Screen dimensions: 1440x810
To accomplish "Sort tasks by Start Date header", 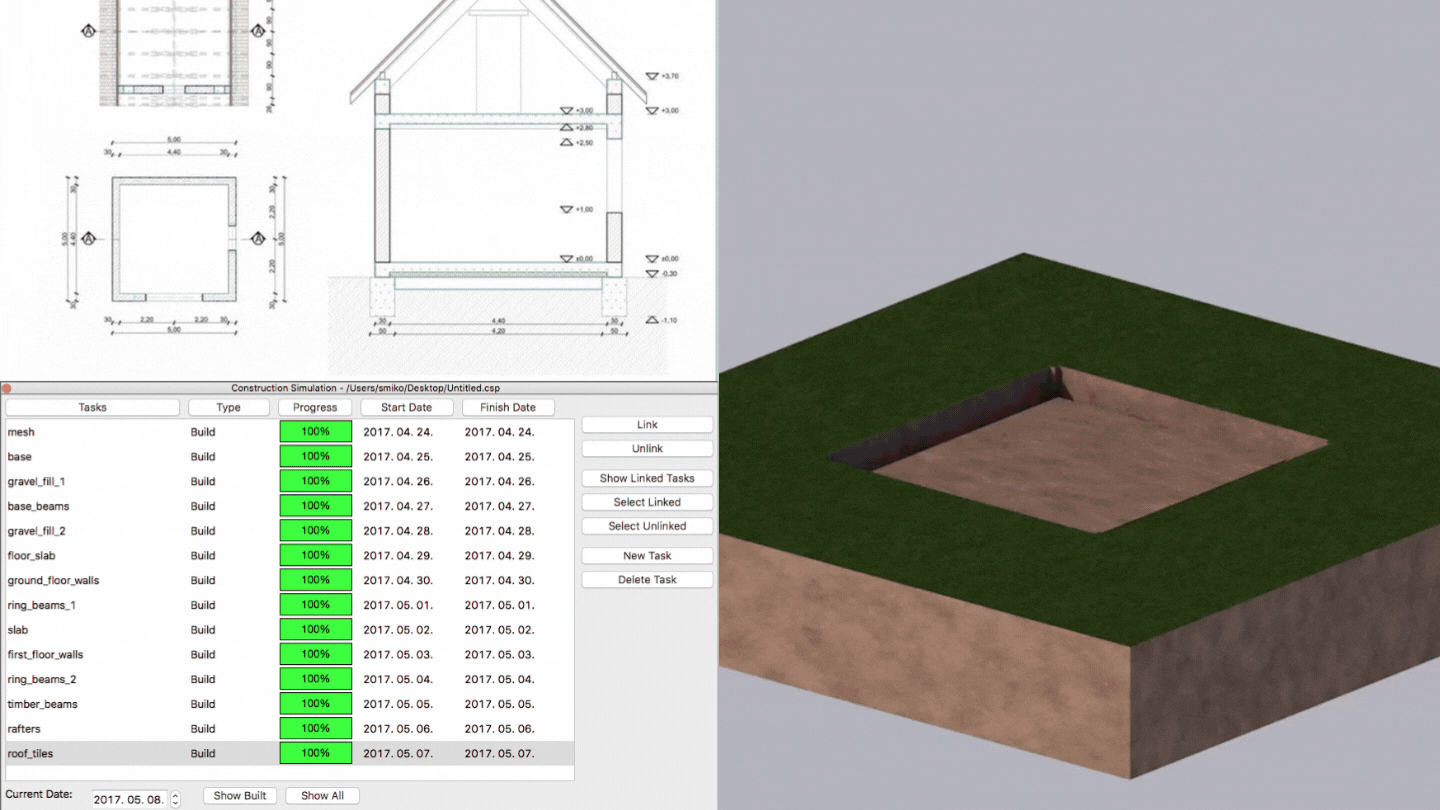I will 406,407.
